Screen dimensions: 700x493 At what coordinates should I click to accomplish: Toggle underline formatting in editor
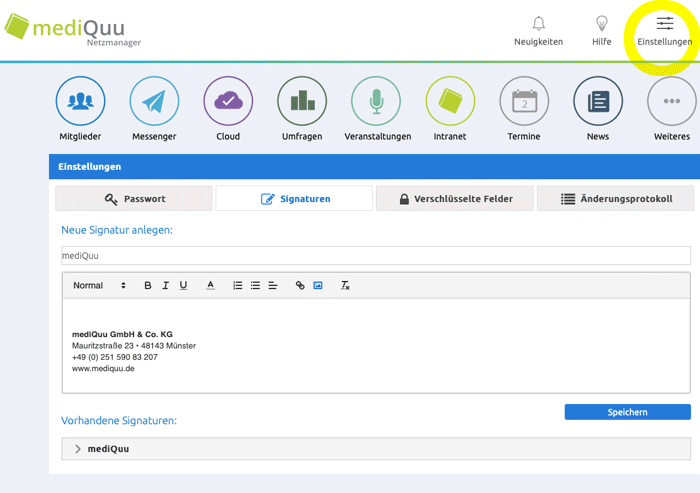[183, 285]
